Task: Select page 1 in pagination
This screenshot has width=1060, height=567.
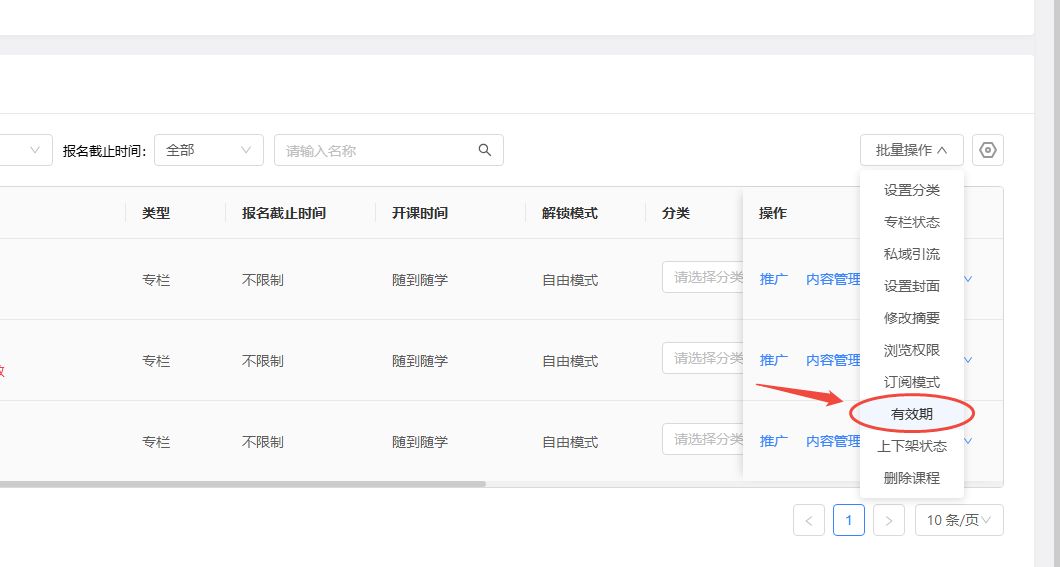Action: pyautogui.click(x=848, y=520)
